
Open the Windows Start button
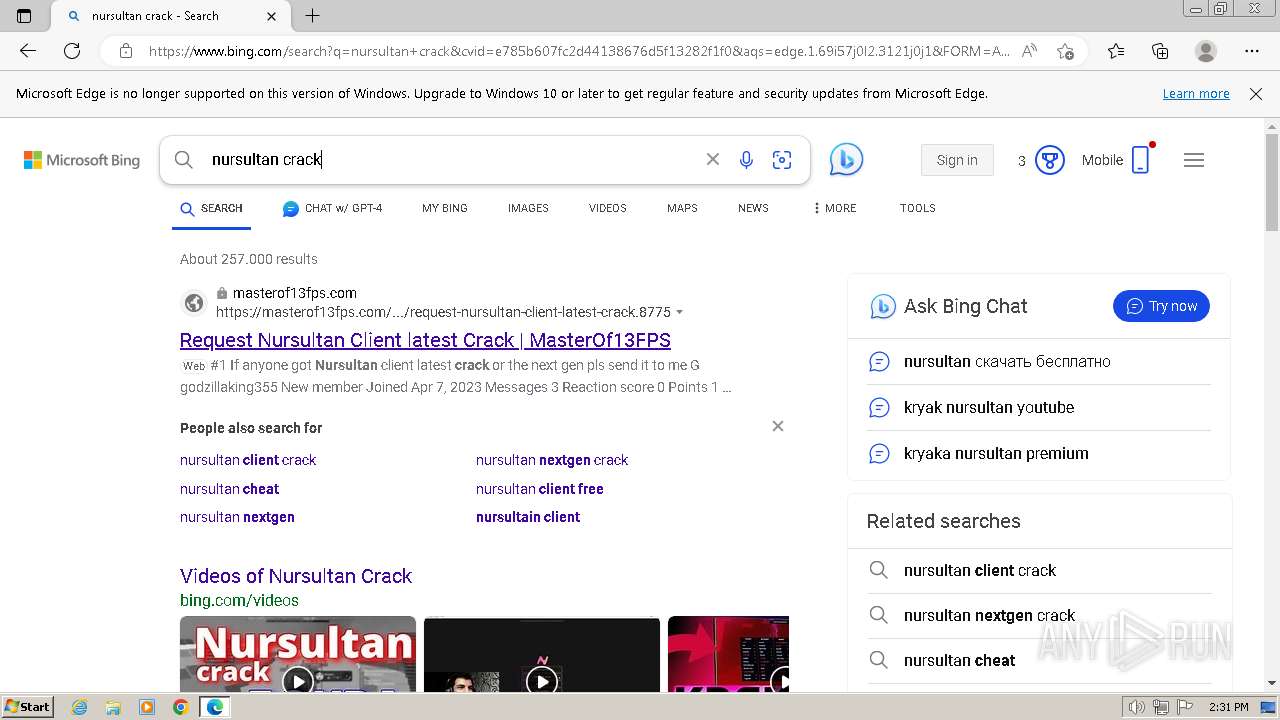(x=27, y=707)
